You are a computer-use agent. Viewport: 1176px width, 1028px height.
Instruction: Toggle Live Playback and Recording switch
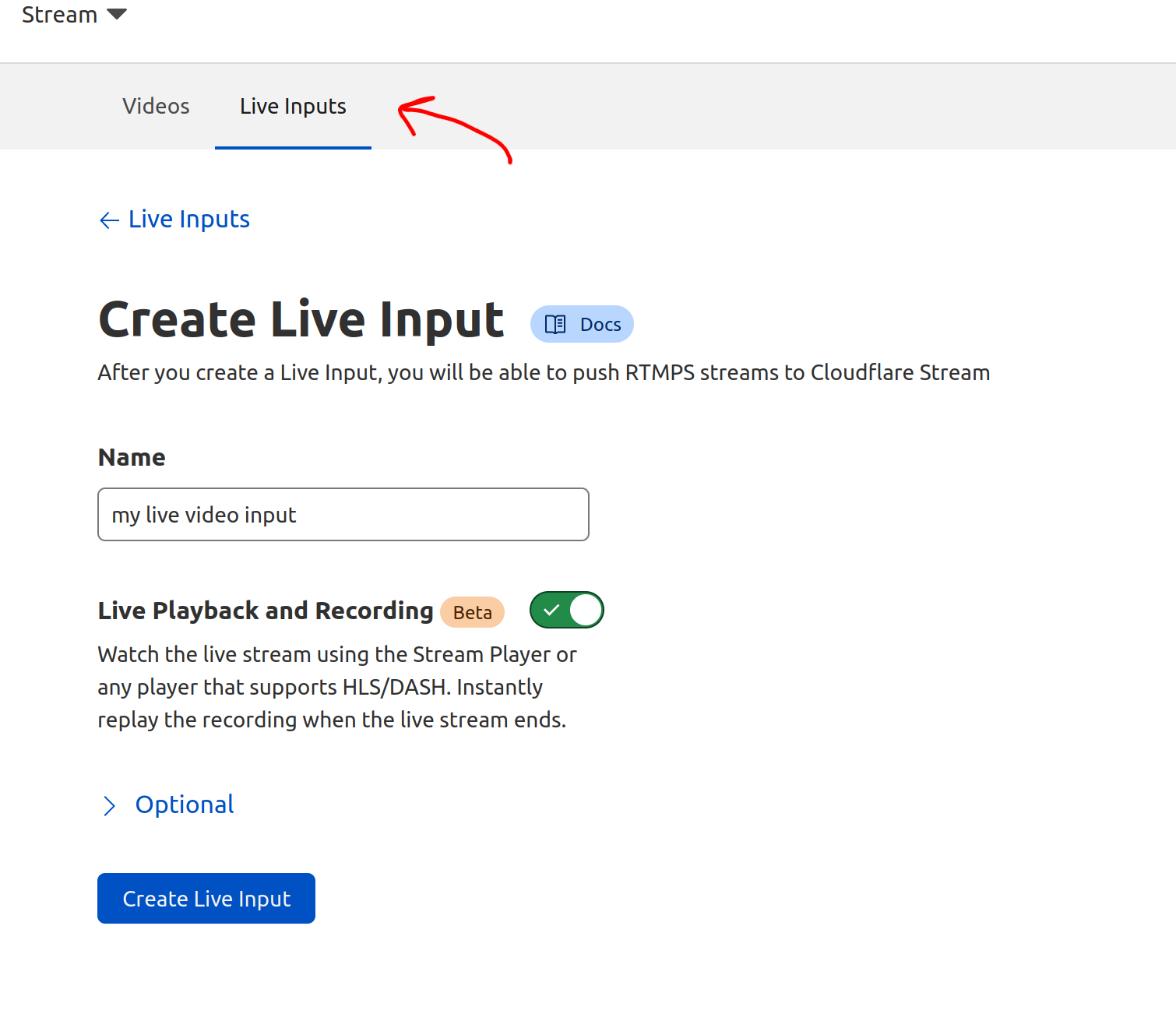coord(567,610)
